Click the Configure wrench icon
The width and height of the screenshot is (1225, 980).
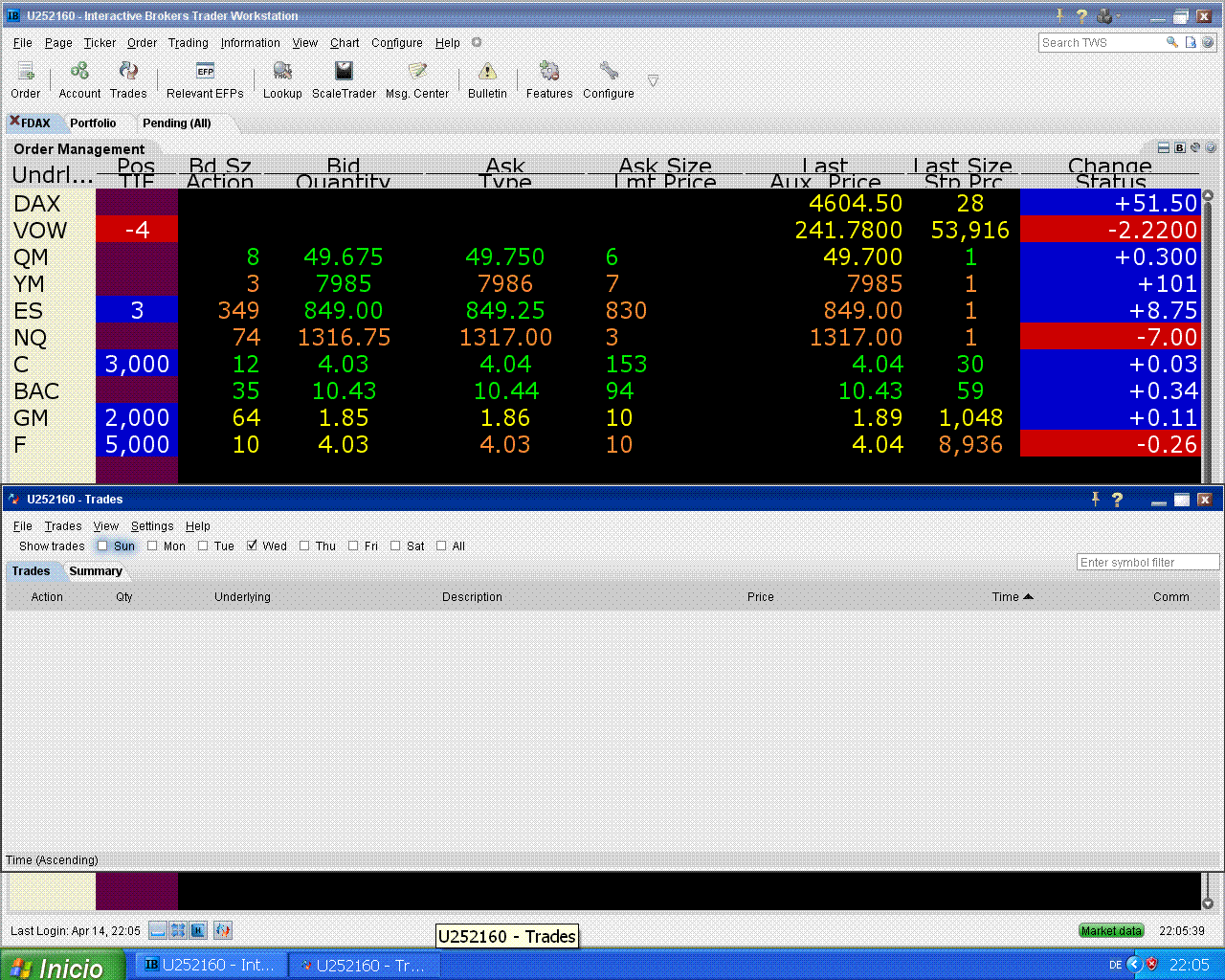(609, 79)
